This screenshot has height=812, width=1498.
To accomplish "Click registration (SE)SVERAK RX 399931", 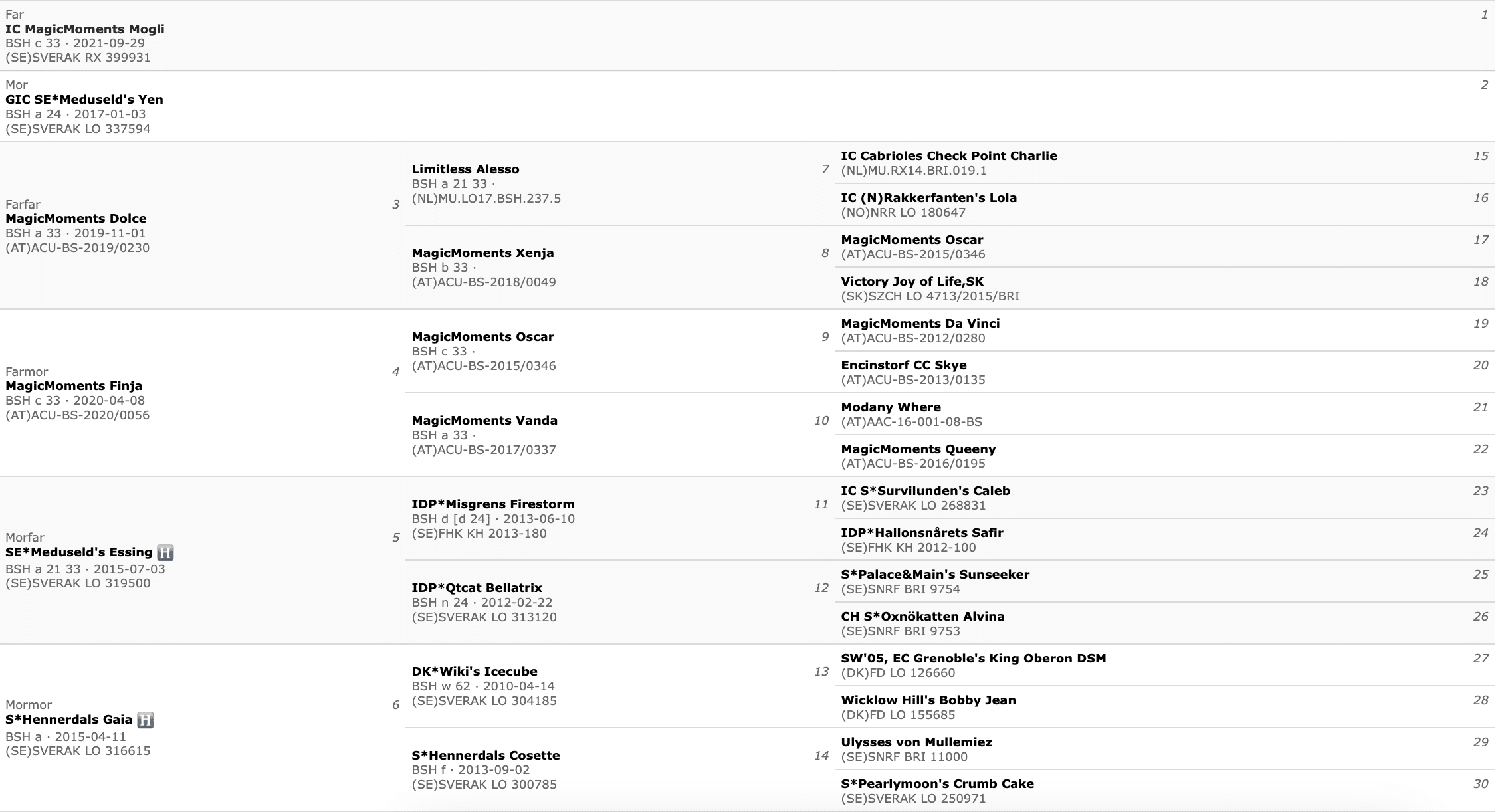I will (78, 58).
